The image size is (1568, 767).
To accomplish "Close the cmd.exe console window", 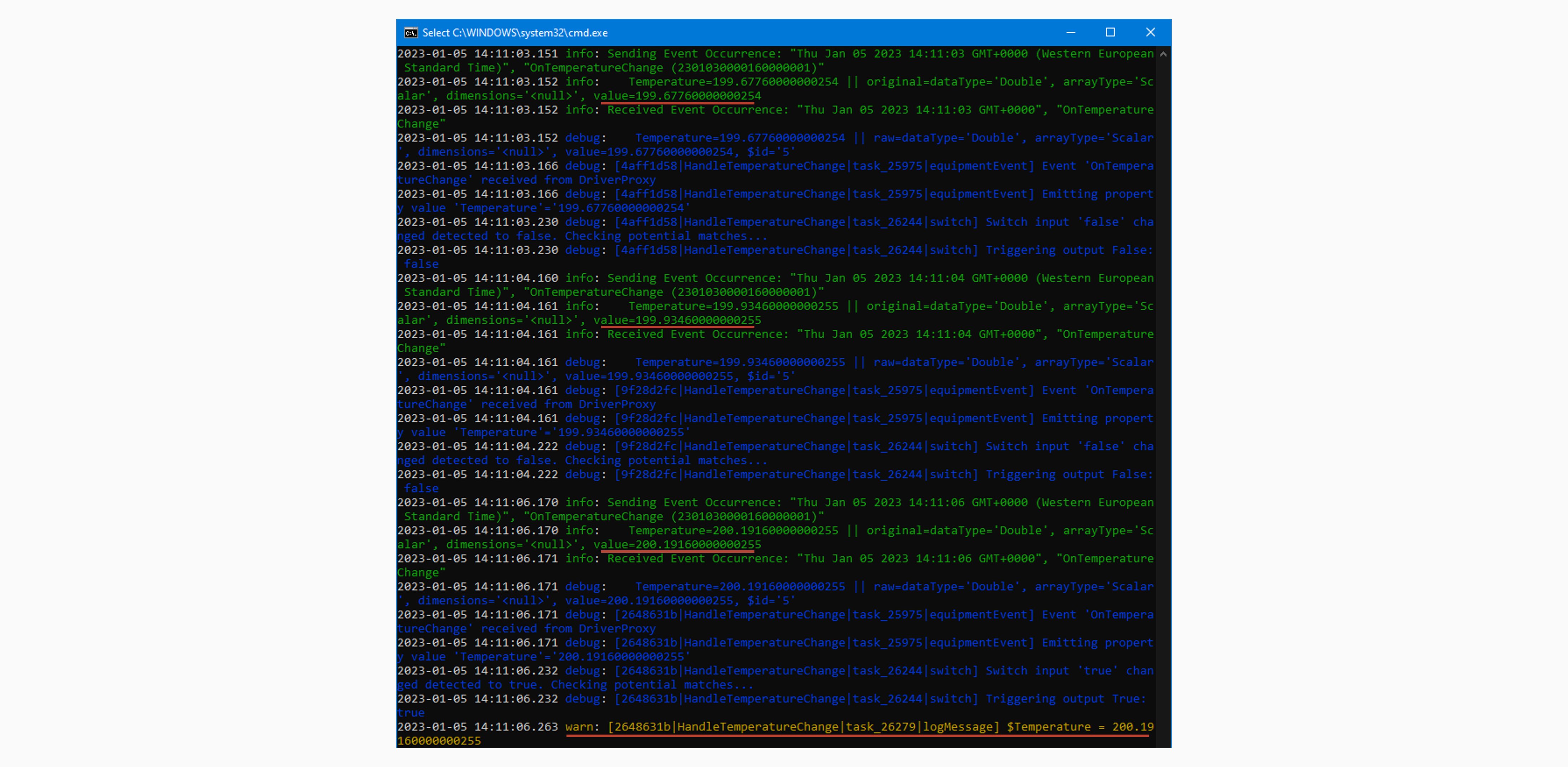I will pos(1150,32).
